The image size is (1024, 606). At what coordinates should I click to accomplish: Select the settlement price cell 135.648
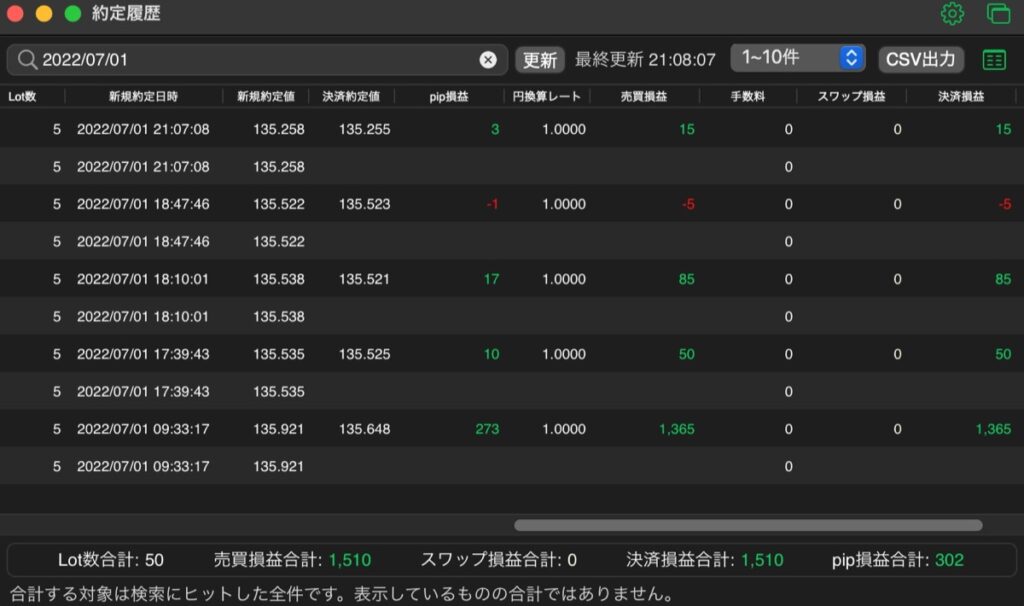point(364,429)
